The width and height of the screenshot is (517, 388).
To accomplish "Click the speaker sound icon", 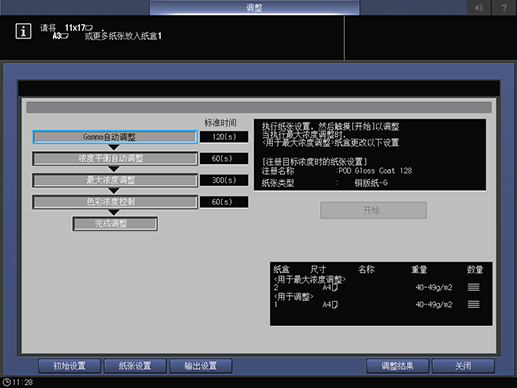I will [x=479, y=7].
